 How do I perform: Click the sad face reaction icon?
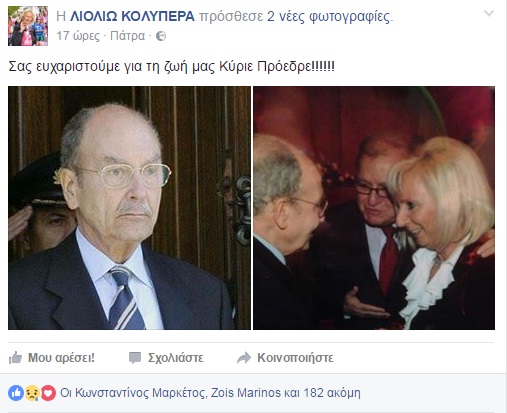point(32,393)
